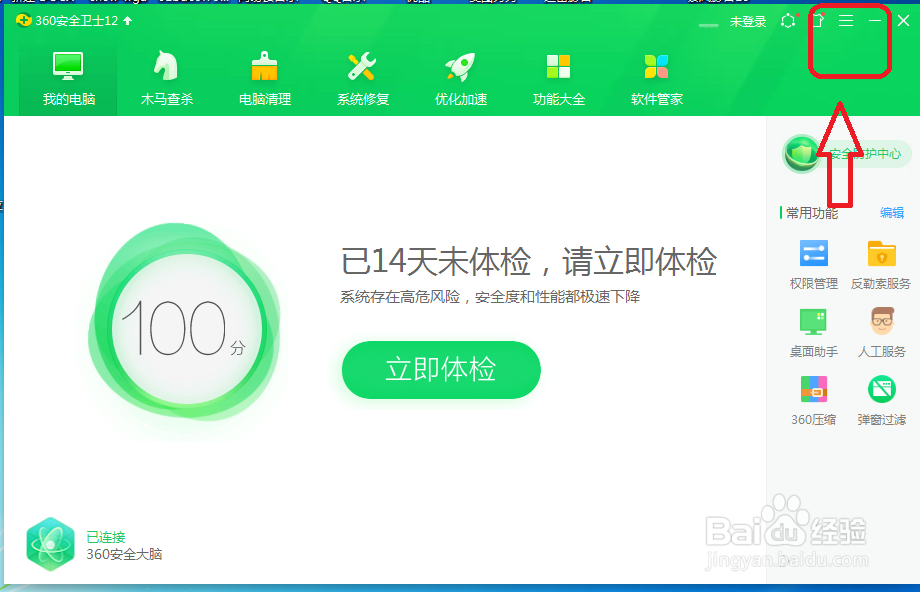Switch to 木马查杀 tab
This screenshot has width=920, height=592.
point(167,79)
